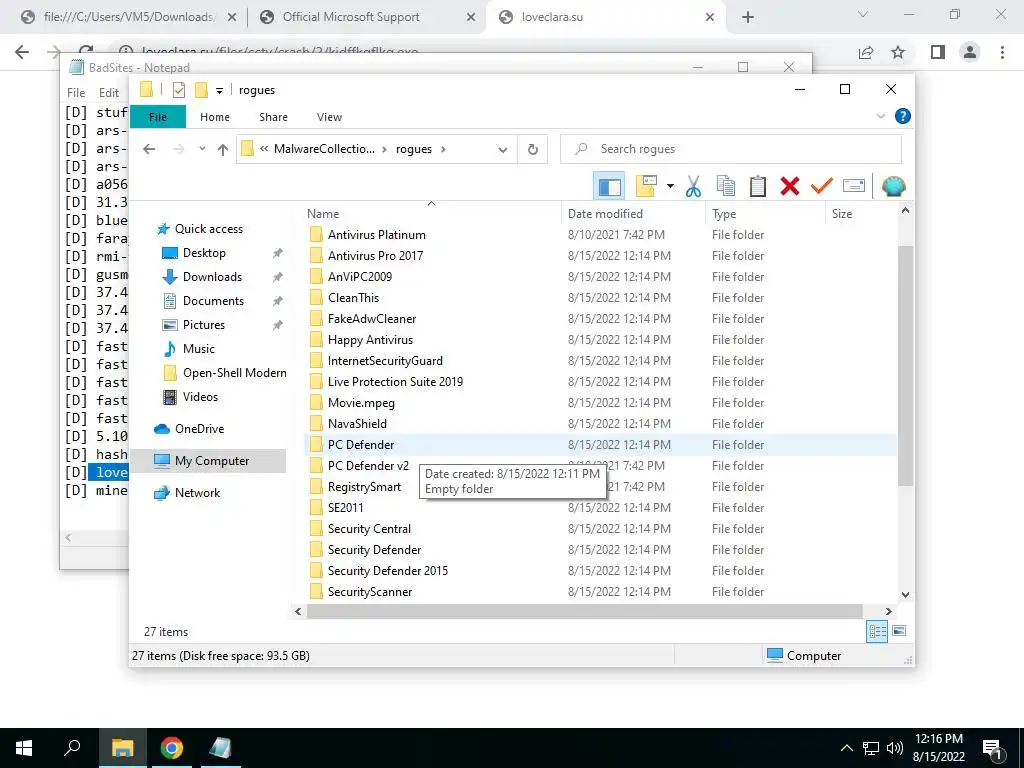The width and height of the screenshot is (1024, 768).
Task: Click the vertical scrollbar in file list
Action: [x=905, y=366]
